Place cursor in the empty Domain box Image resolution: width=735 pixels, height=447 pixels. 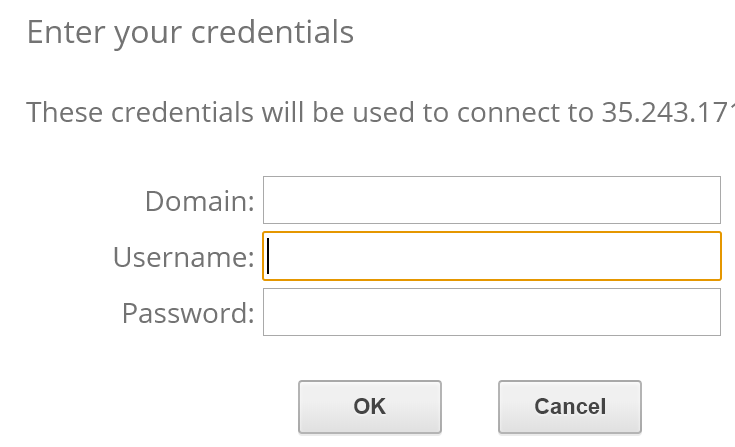pyautogui.click(x=491, y=200)
